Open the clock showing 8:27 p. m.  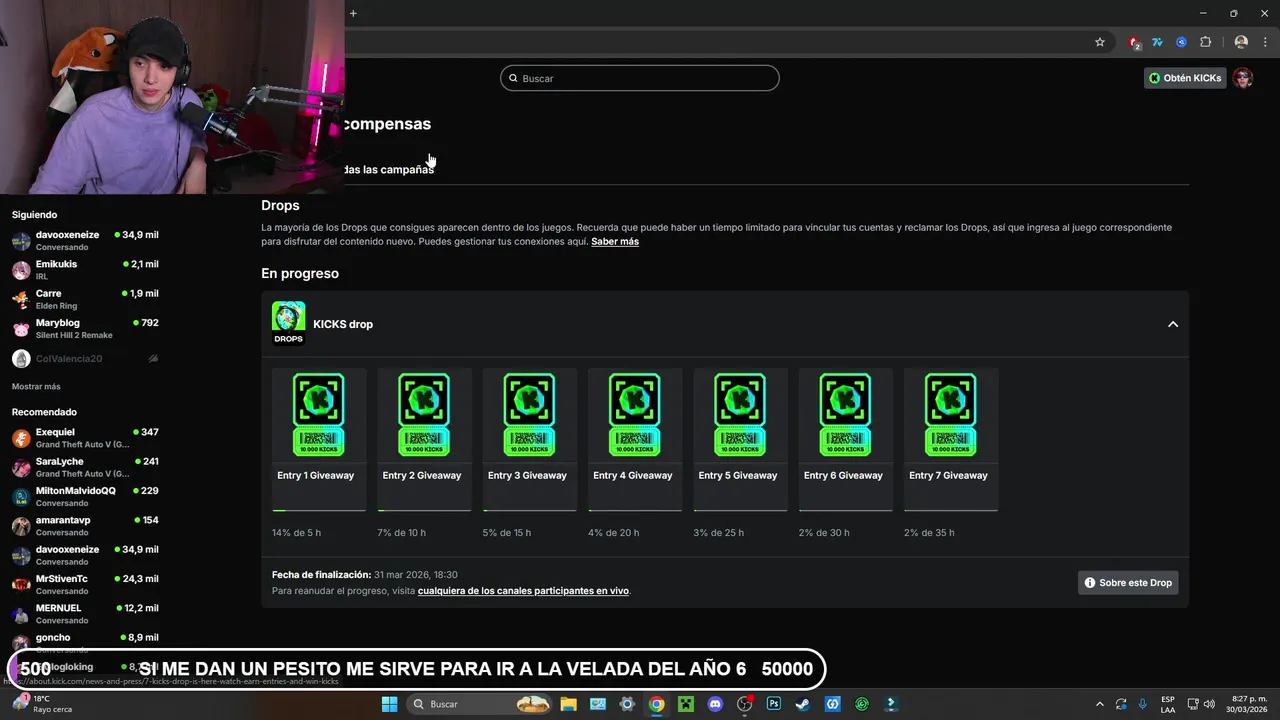pos(1248,704)
